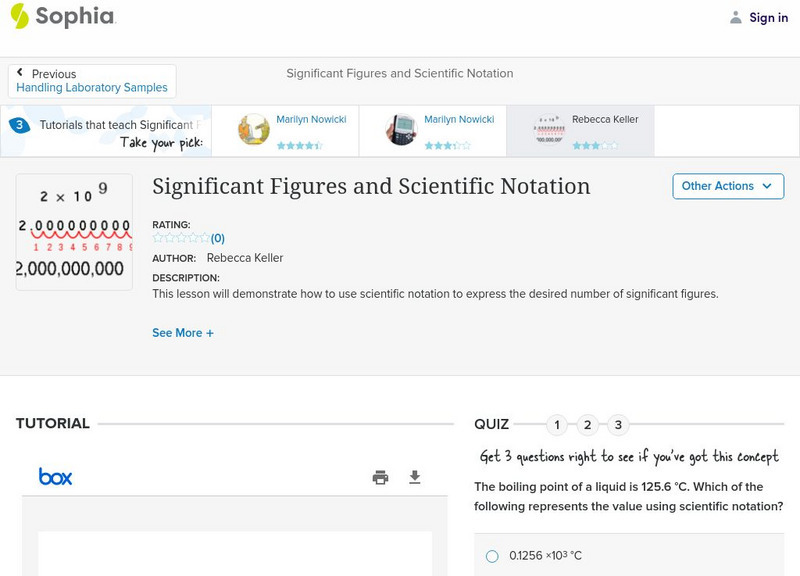
Task: Download the tutorial document
Action: tap(415, 477)
